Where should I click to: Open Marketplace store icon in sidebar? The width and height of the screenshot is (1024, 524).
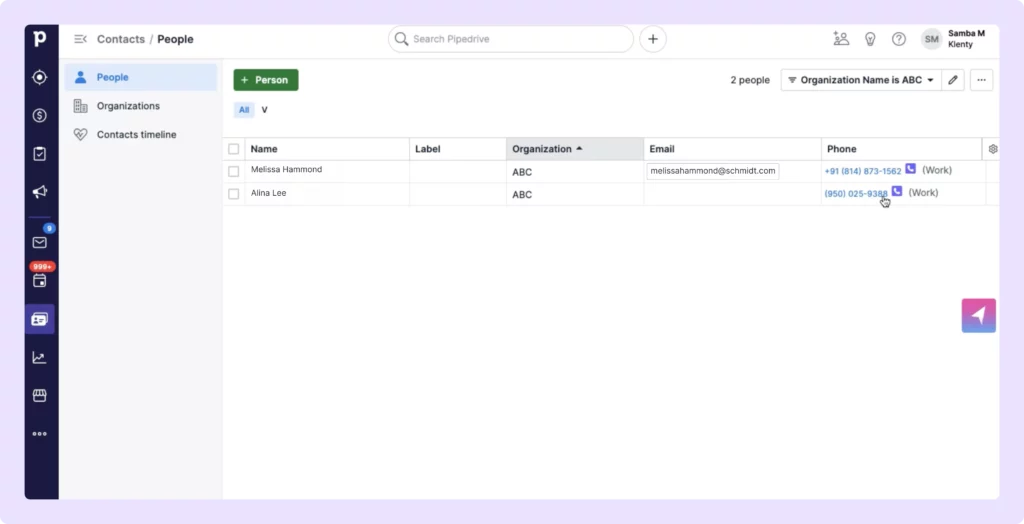40,395
